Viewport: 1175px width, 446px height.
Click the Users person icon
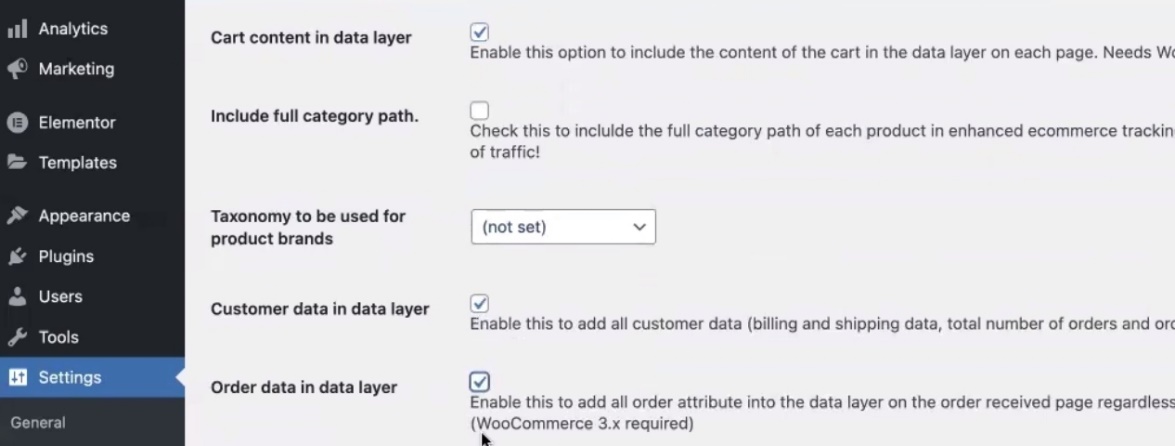pyautogui.click(x=17, y=297)
